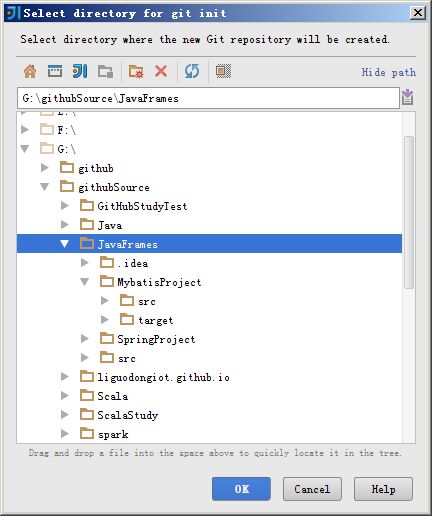Expand the SpringProject folder
The width and height of the screenshot is (432, 516).
pyautogui.click(x=85, y=339)
